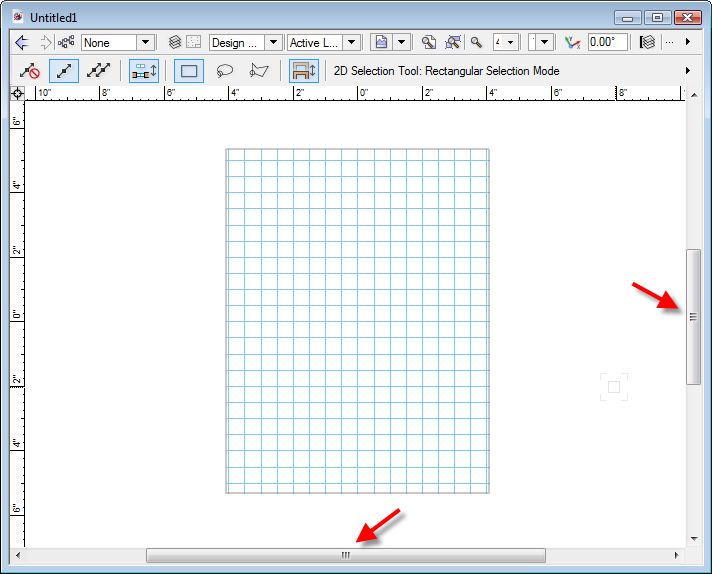Open the None class dropdown
This screenshot has width=712, height=574.
(145, 43)
